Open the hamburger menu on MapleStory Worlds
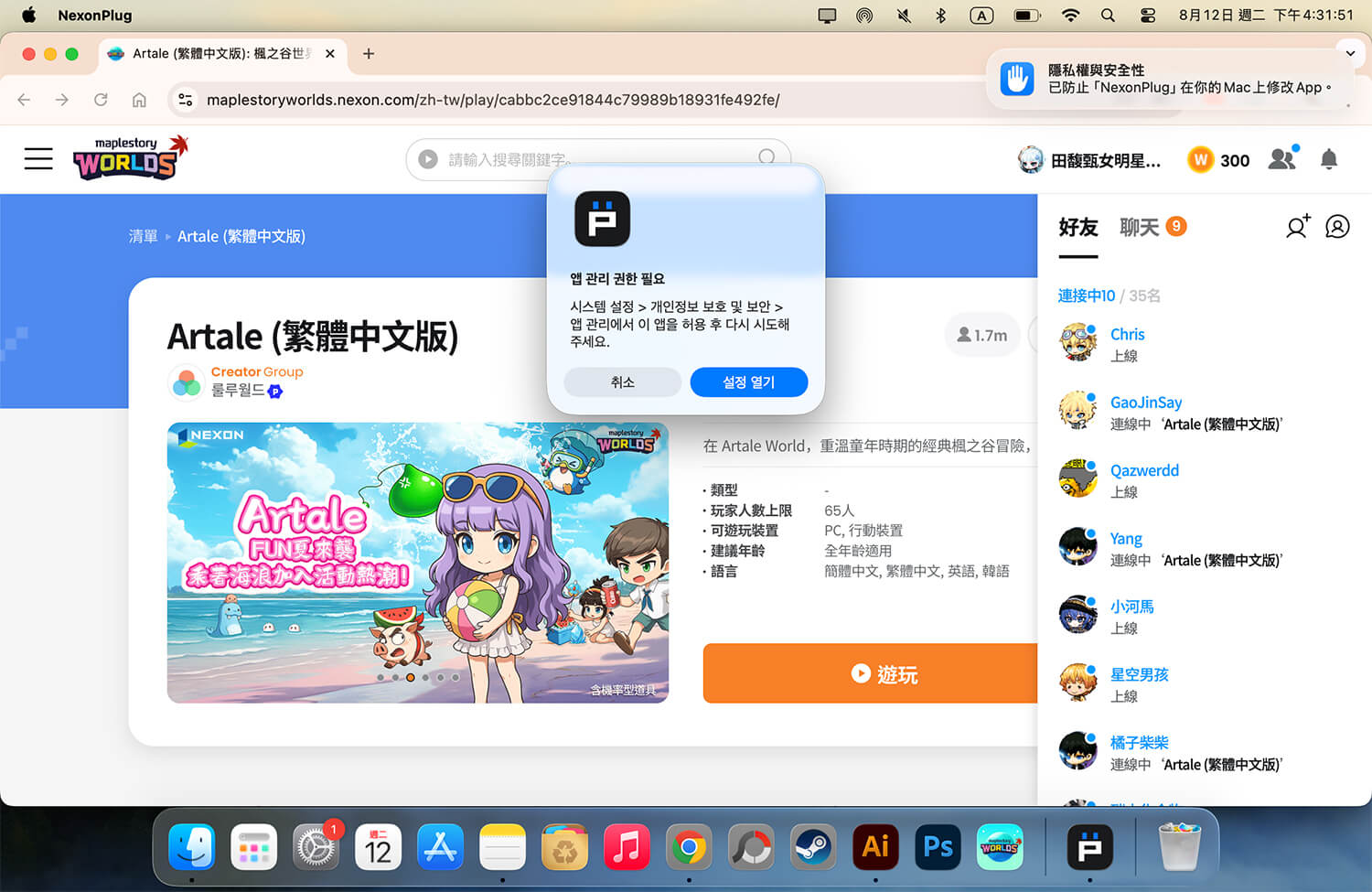The height and width of the screenshot is (892, 1372). [38, 159]
